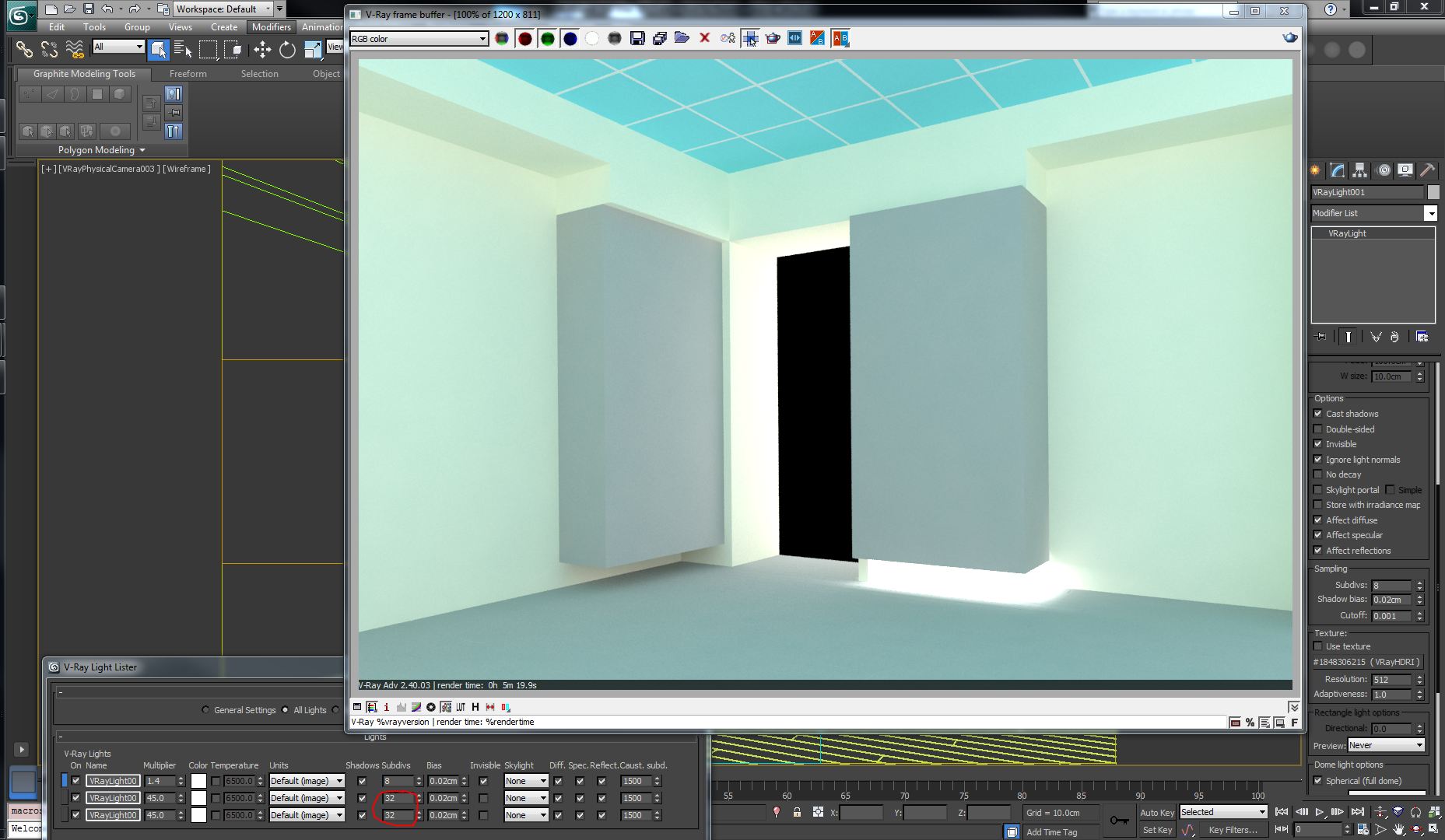Toggle the red channel in frame buffer
The image size is (1445, 840).
[x=525, y=38]
